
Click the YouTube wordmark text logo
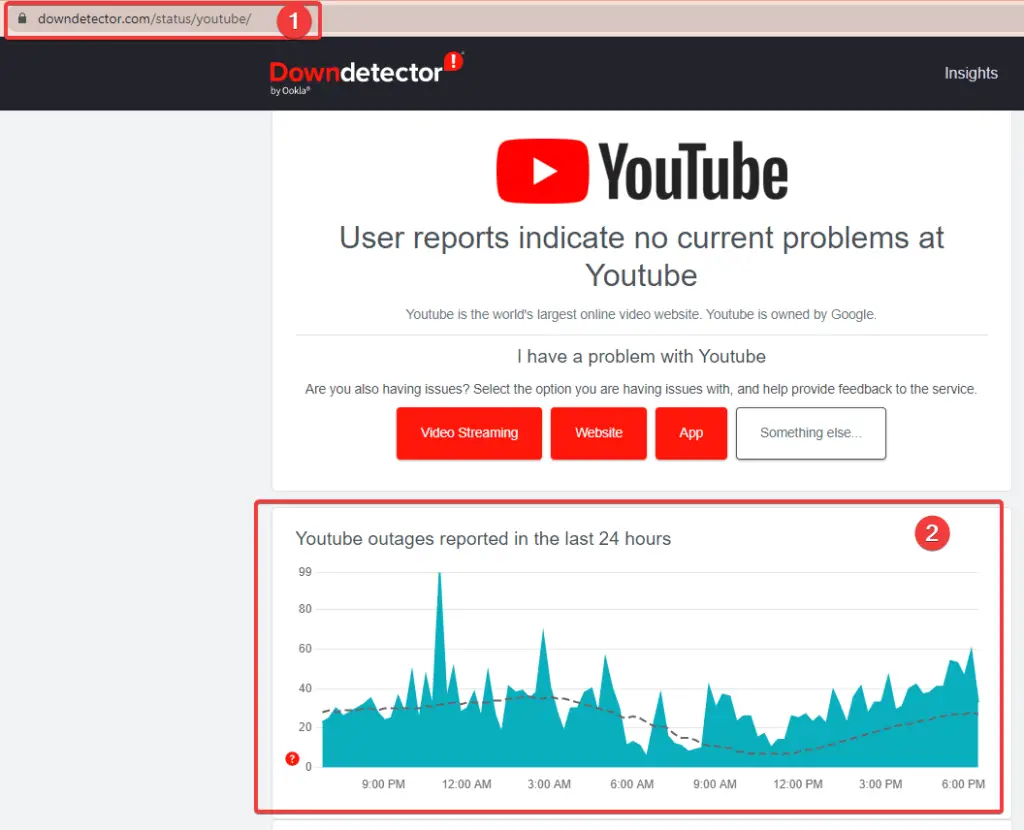(x=693, y=171)
